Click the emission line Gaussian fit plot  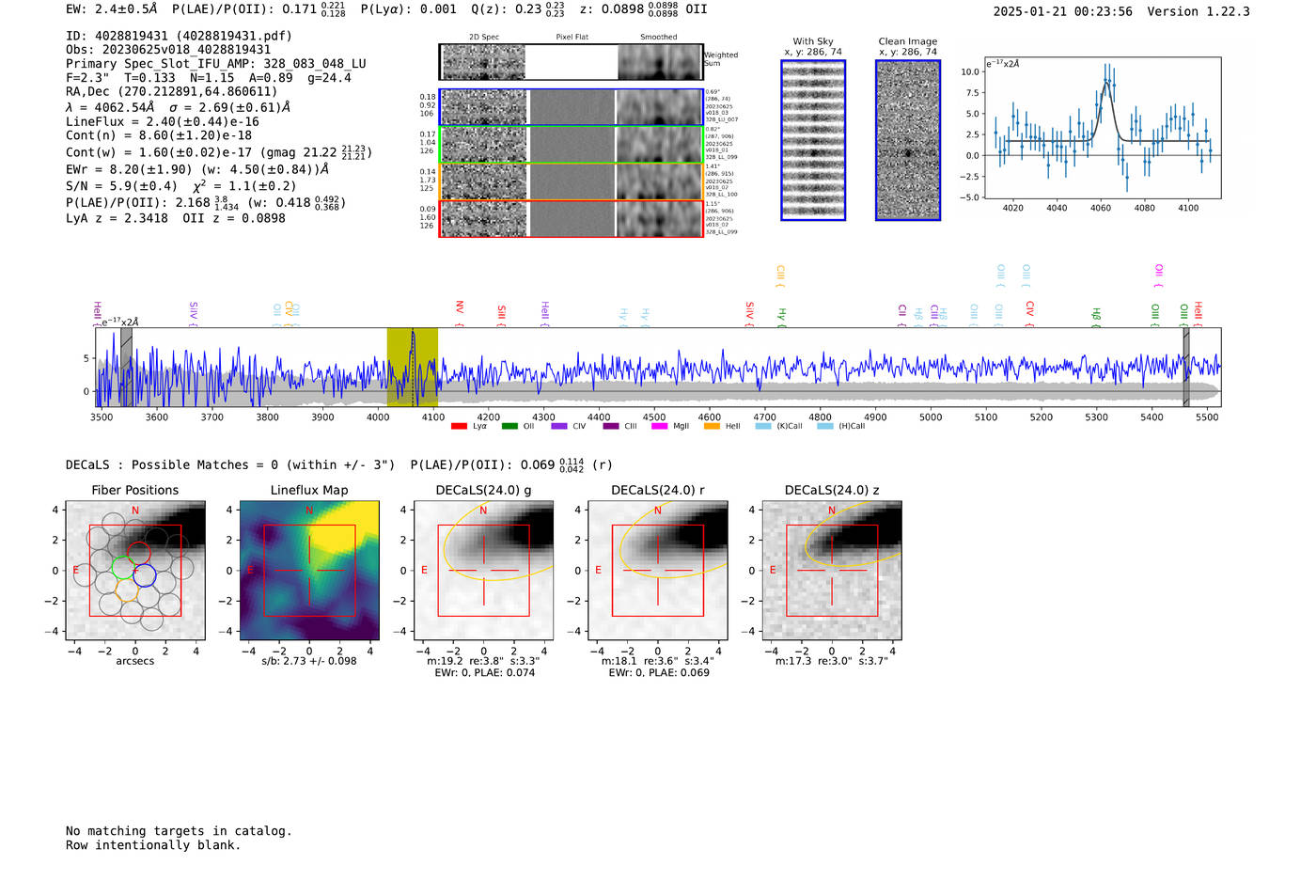[x=1102, y=128]
